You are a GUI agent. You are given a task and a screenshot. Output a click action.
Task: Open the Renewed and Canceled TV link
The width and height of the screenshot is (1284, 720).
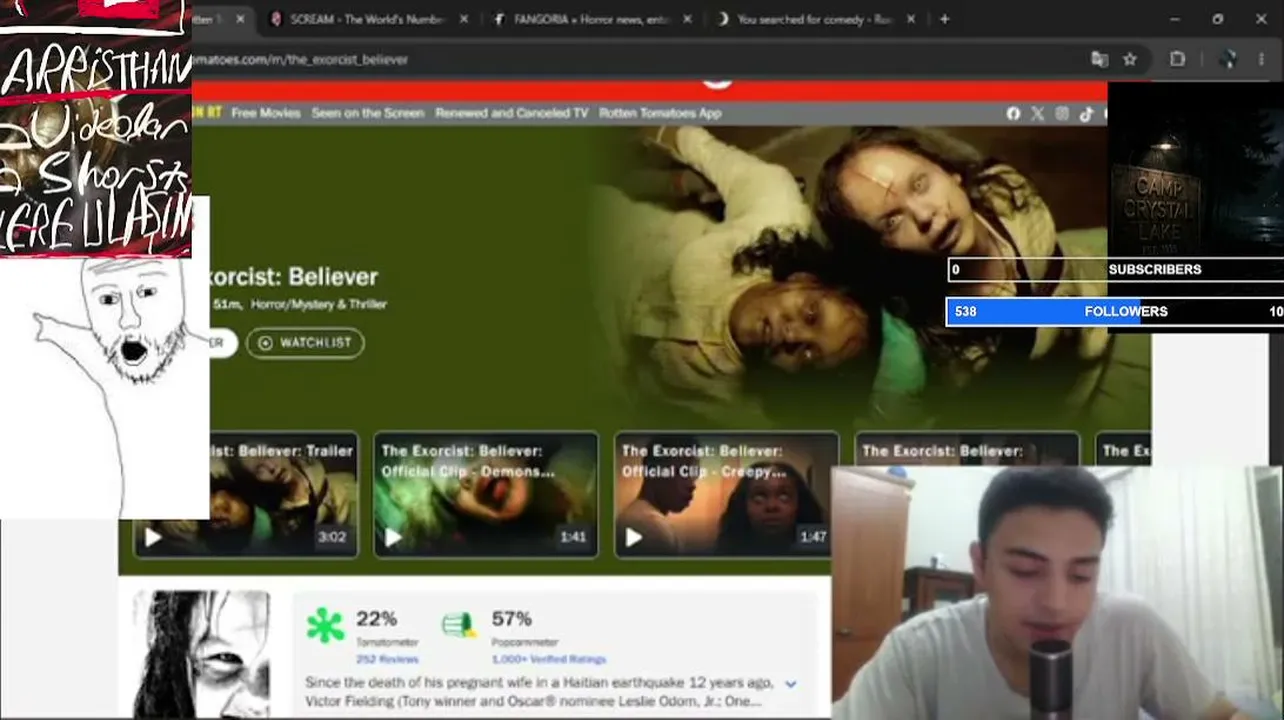[512, 113]
